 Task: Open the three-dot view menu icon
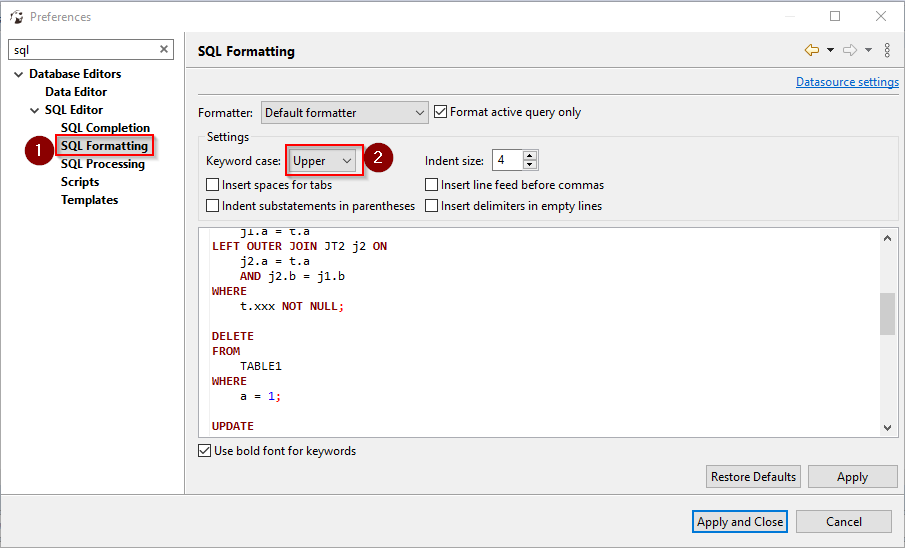coord(887,50)
